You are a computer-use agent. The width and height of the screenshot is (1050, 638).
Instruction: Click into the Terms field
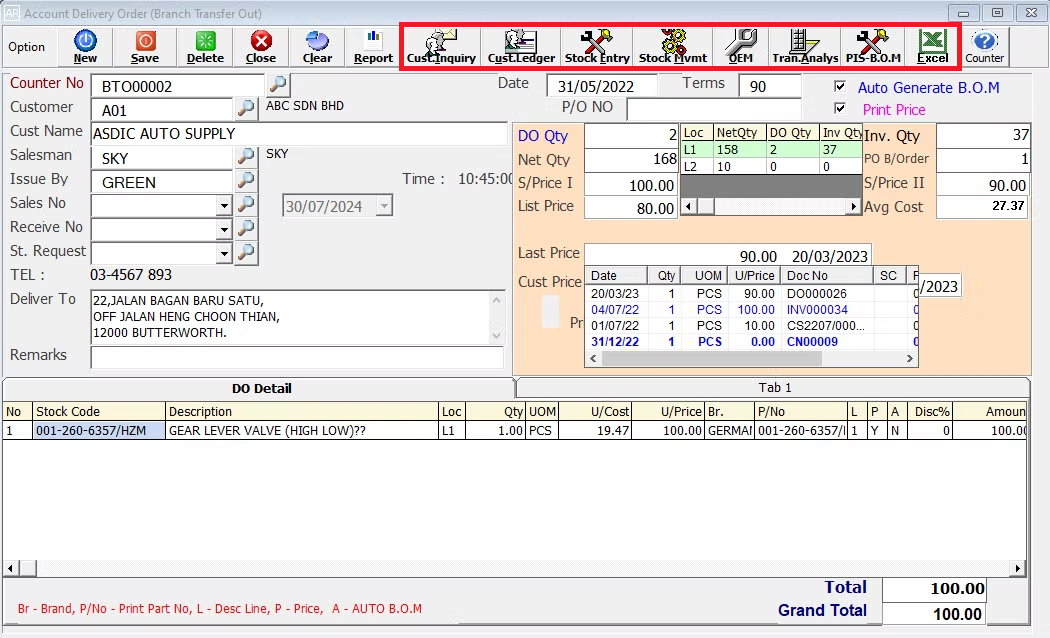pos(769,86)
